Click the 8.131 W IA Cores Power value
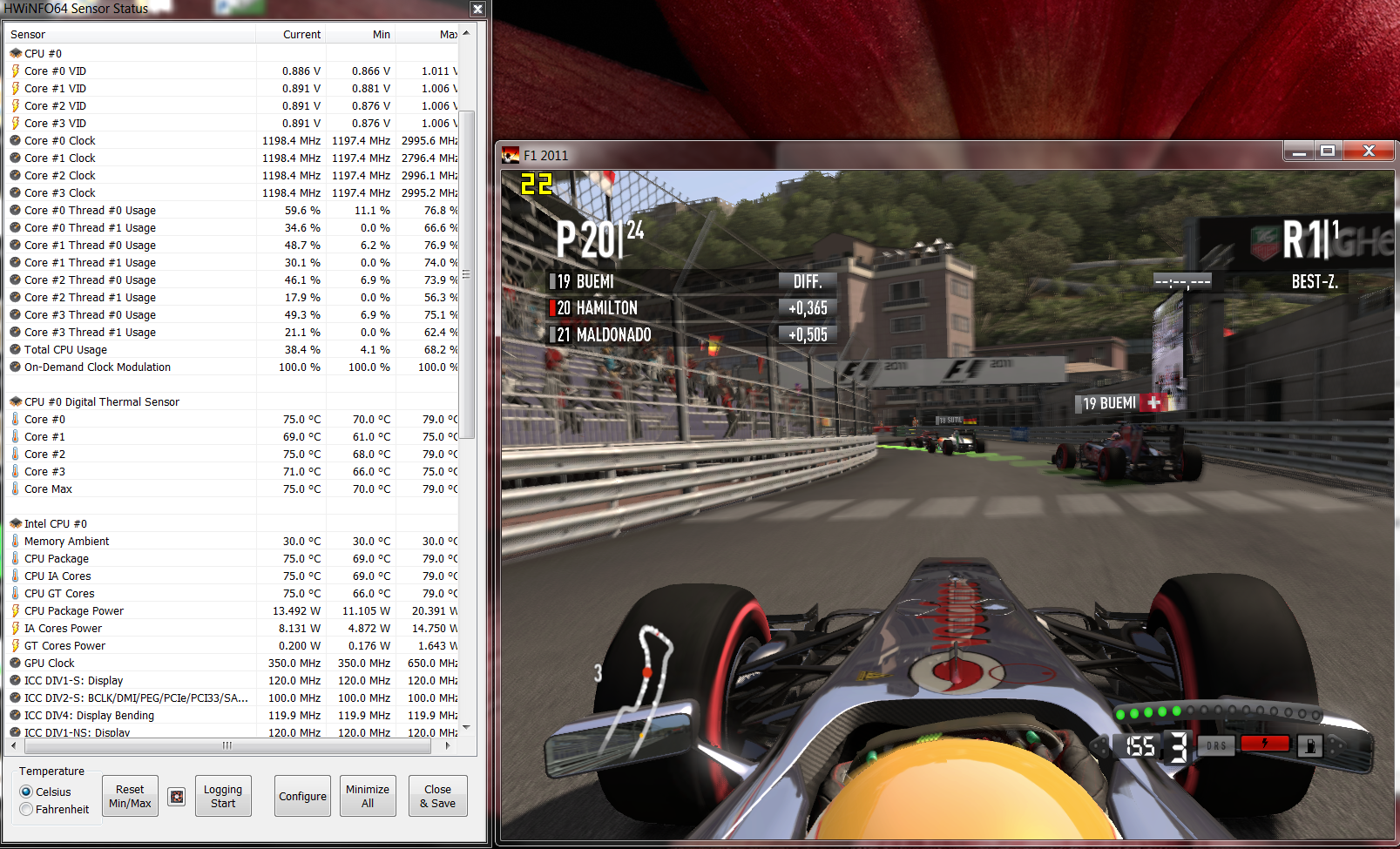 300,628
